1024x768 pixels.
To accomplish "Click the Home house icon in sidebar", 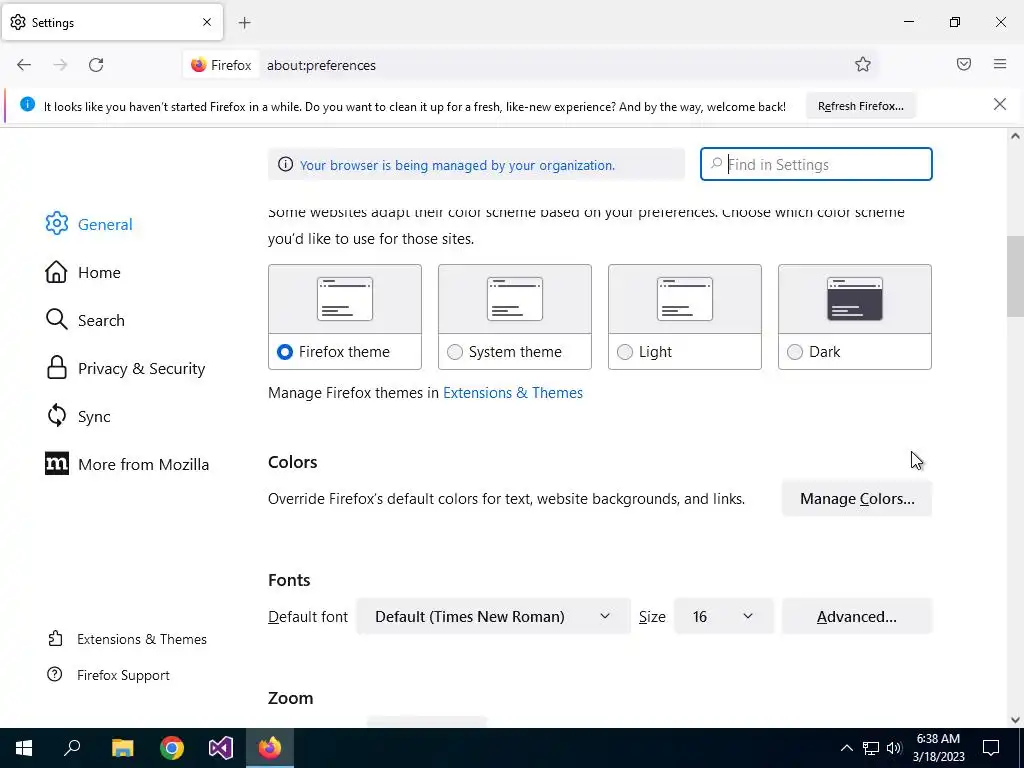I will coord(56,272).
